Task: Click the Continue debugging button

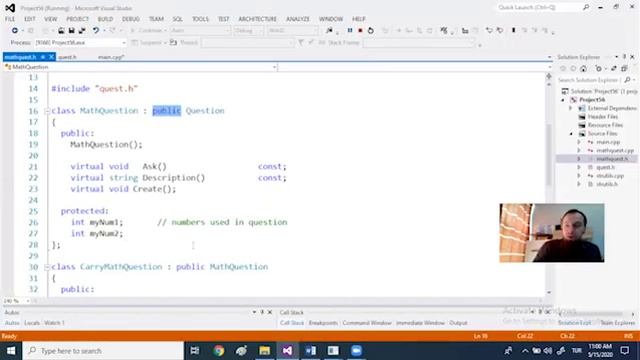Action: (x=147, y=31)
